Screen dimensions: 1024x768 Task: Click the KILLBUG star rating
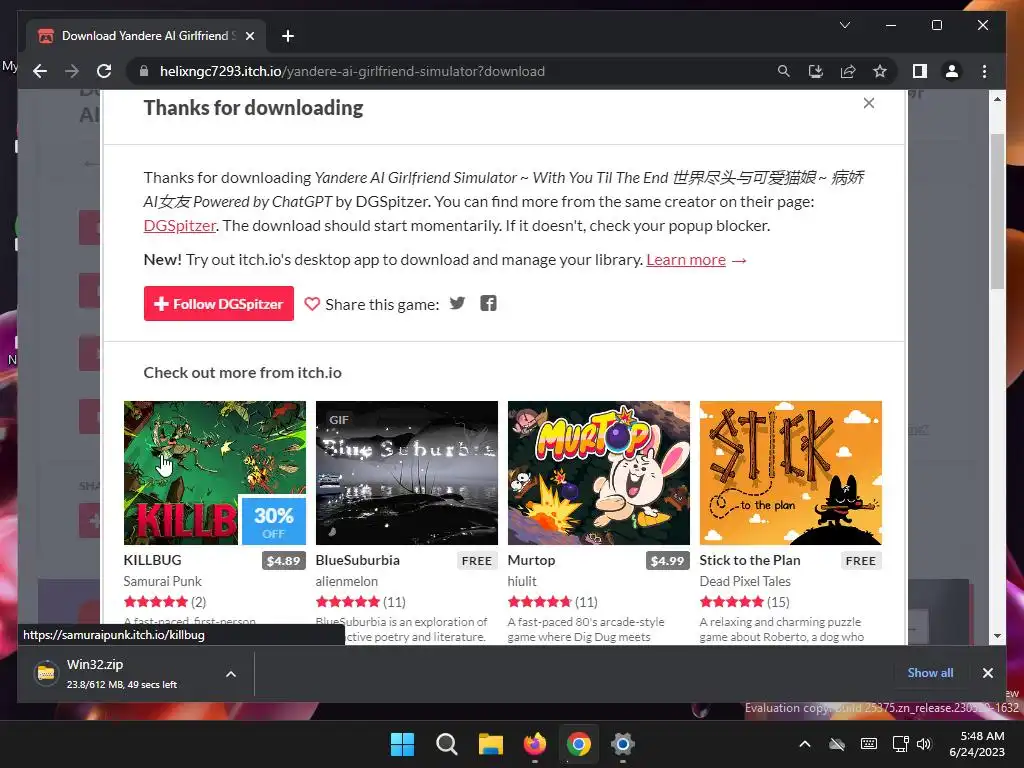click(x=155, y=601)
